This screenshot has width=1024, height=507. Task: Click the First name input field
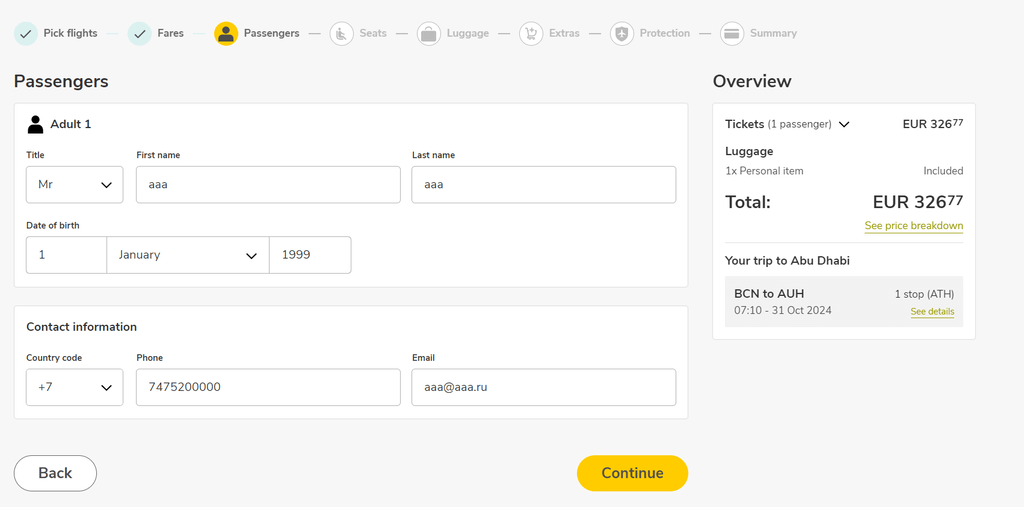(x=268, y=185)
